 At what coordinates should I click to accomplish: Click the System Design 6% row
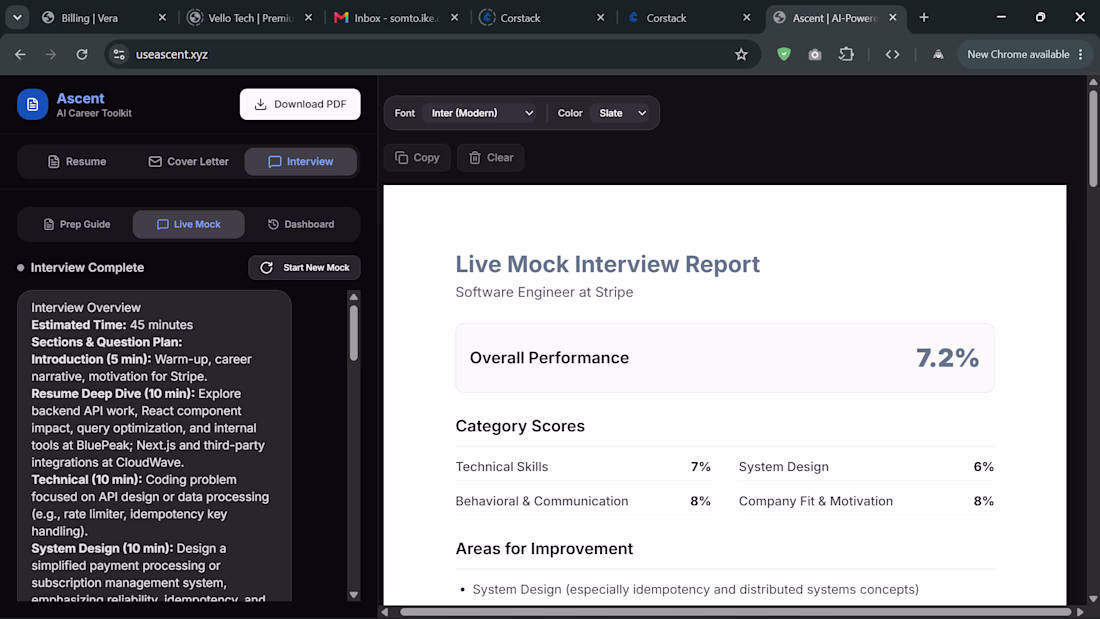coord(866,467)
